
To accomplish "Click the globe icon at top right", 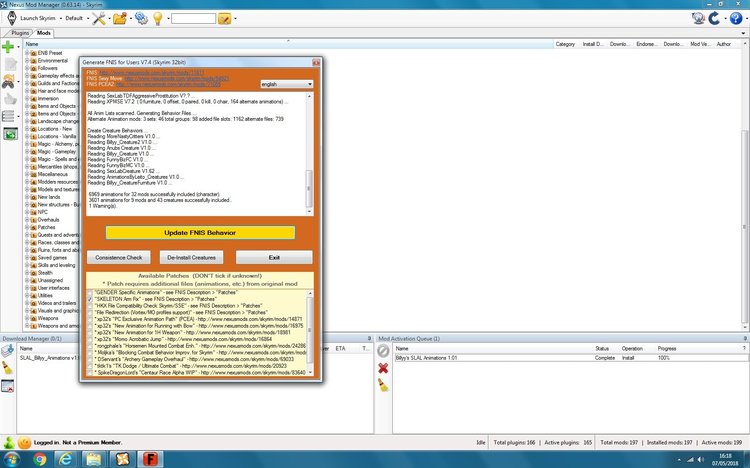I will tap(698, 18).
